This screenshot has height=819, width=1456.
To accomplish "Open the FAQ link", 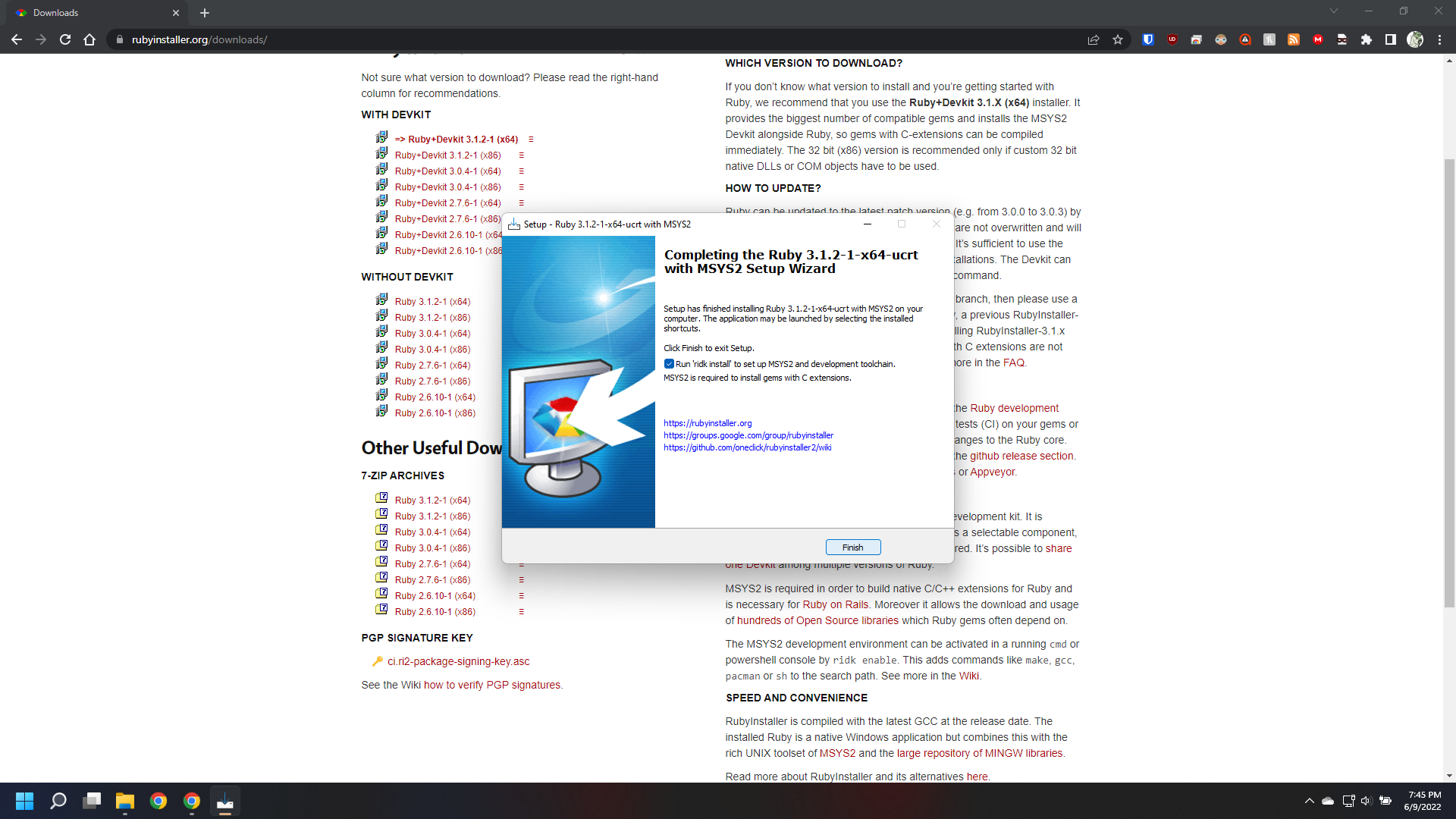I will click(x=1014, y=363).
